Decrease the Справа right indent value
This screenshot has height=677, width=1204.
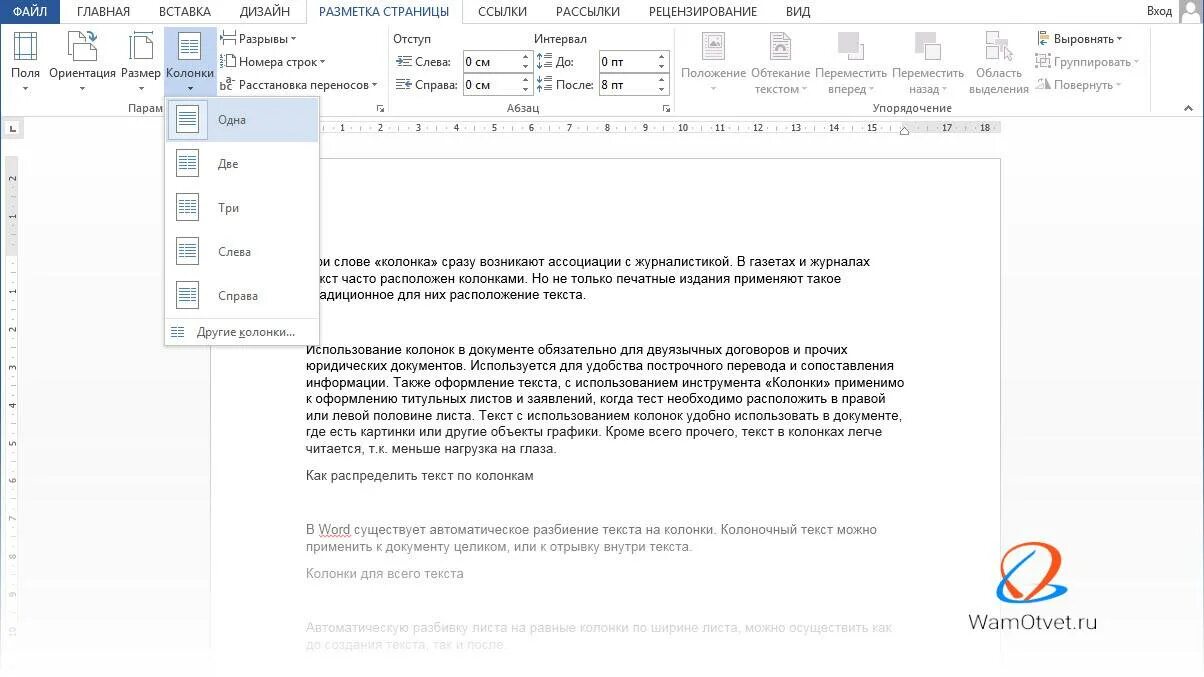tap(526, 90)
